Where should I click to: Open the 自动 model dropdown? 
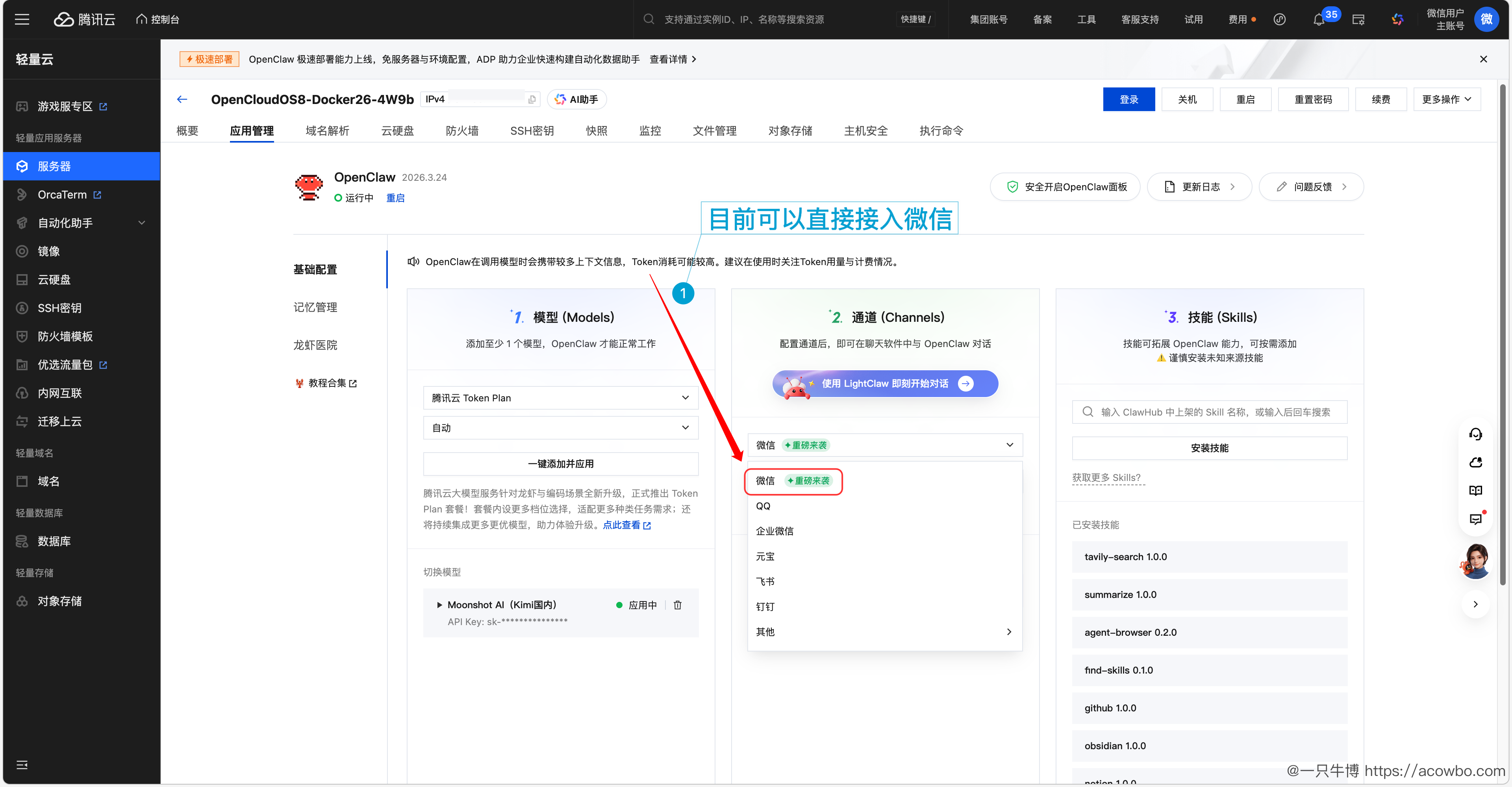coord(561,427)
